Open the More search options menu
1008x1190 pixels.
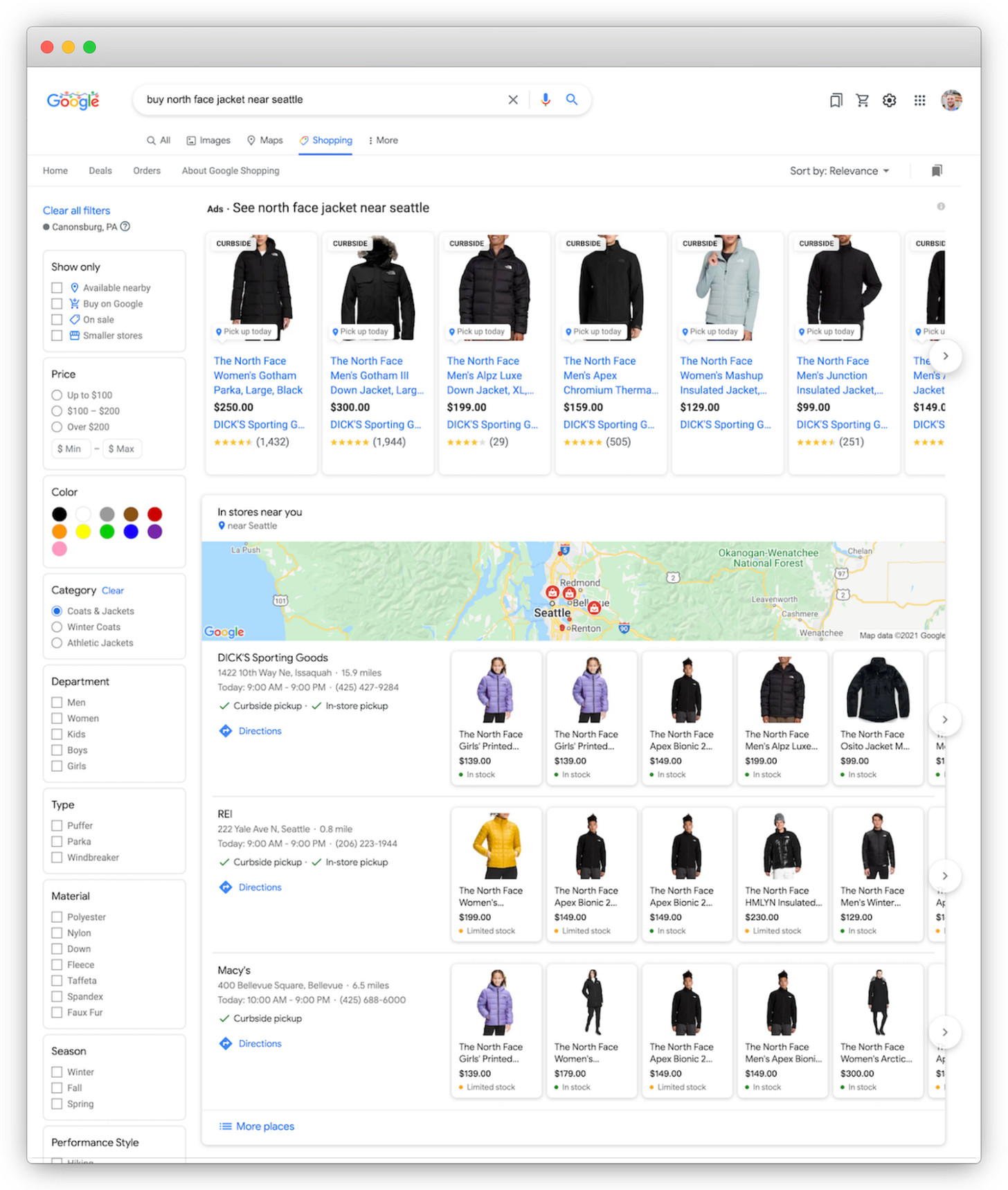pyautogui.click(x=383, y=140)
